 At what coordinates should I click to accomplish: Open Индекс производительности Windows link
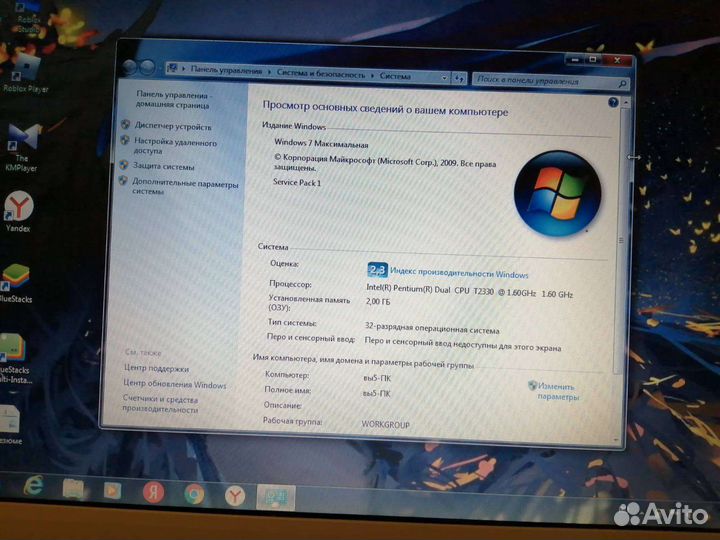tap(459, 274)
